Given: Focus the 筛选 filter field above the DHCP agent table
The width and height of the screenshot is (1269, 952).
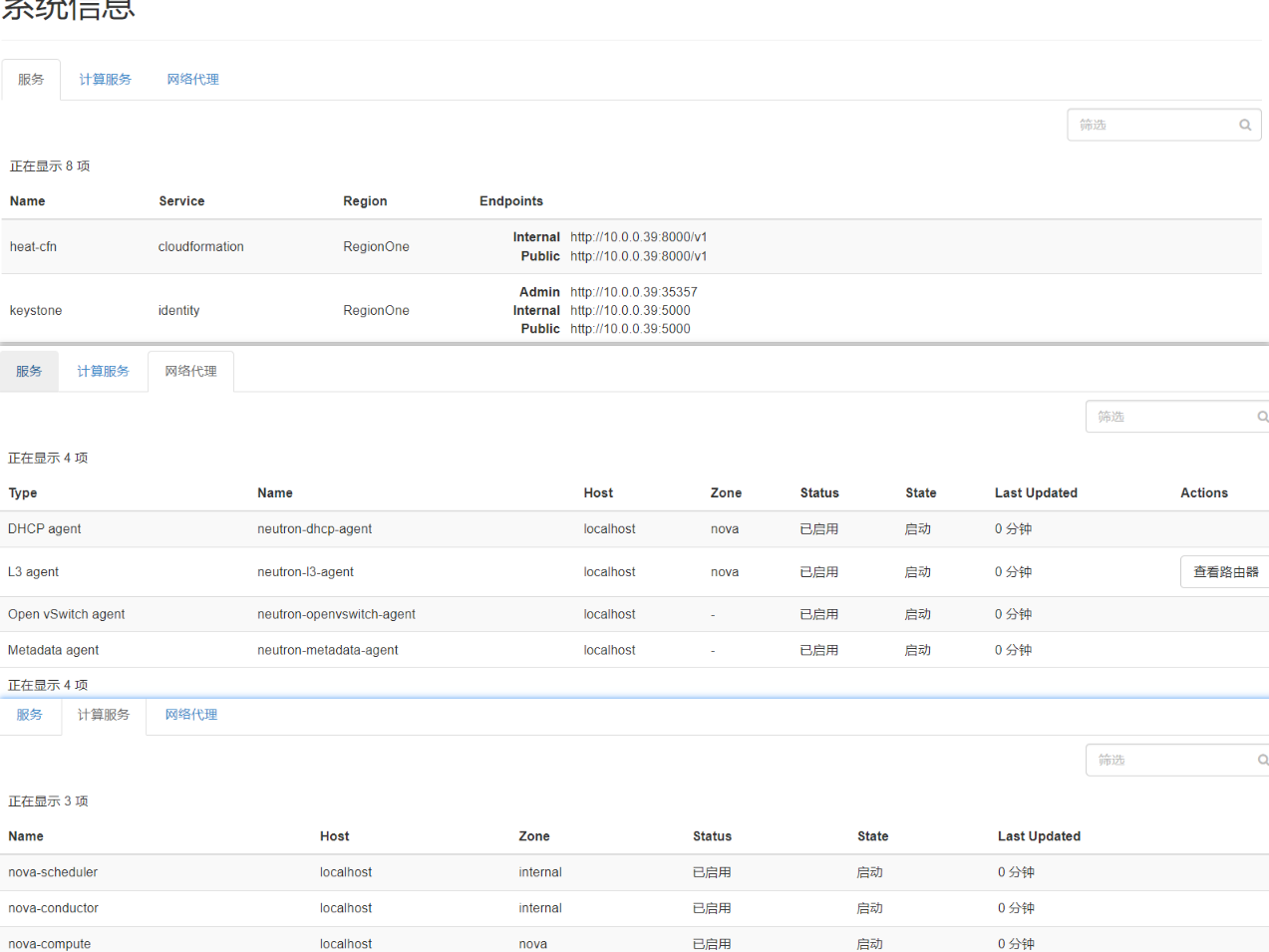Looking at the screenshot, I should click(x=1168, y=417).
